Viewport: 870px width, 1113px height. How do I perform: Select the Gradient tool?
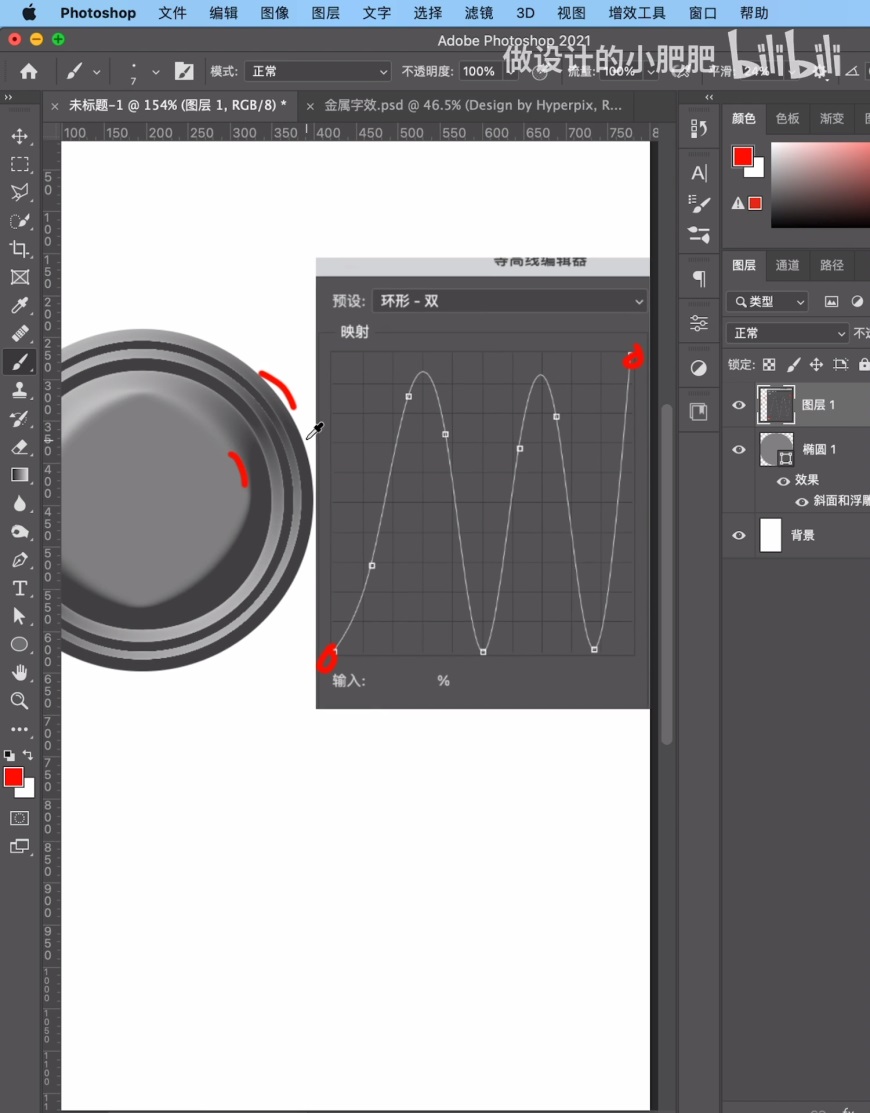tap(19, 474)
